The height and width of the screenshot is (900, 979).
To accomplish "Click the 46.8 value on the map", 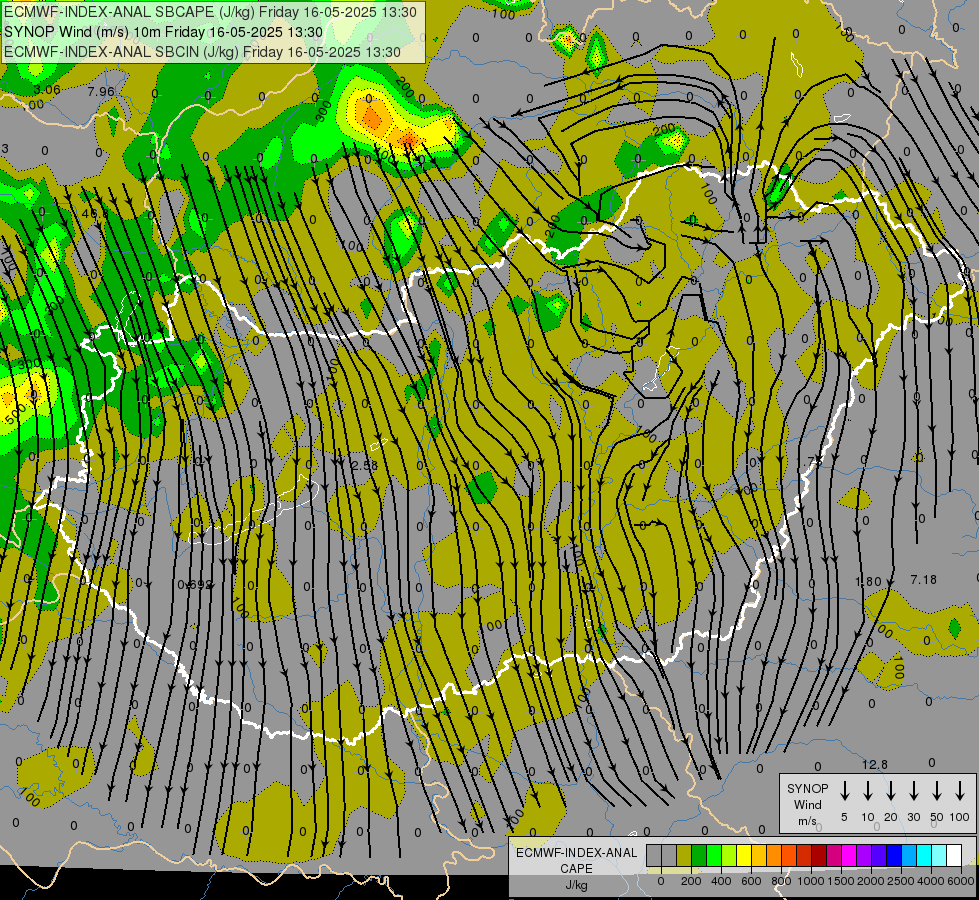I will point(95,213).
